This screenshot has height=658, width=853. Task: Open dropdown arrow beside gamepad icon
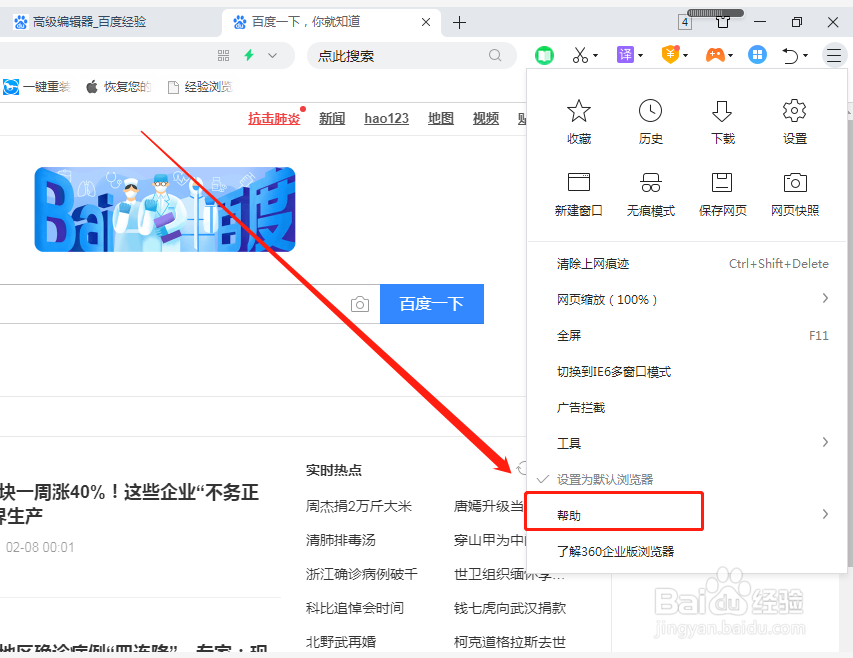point(731,55)
